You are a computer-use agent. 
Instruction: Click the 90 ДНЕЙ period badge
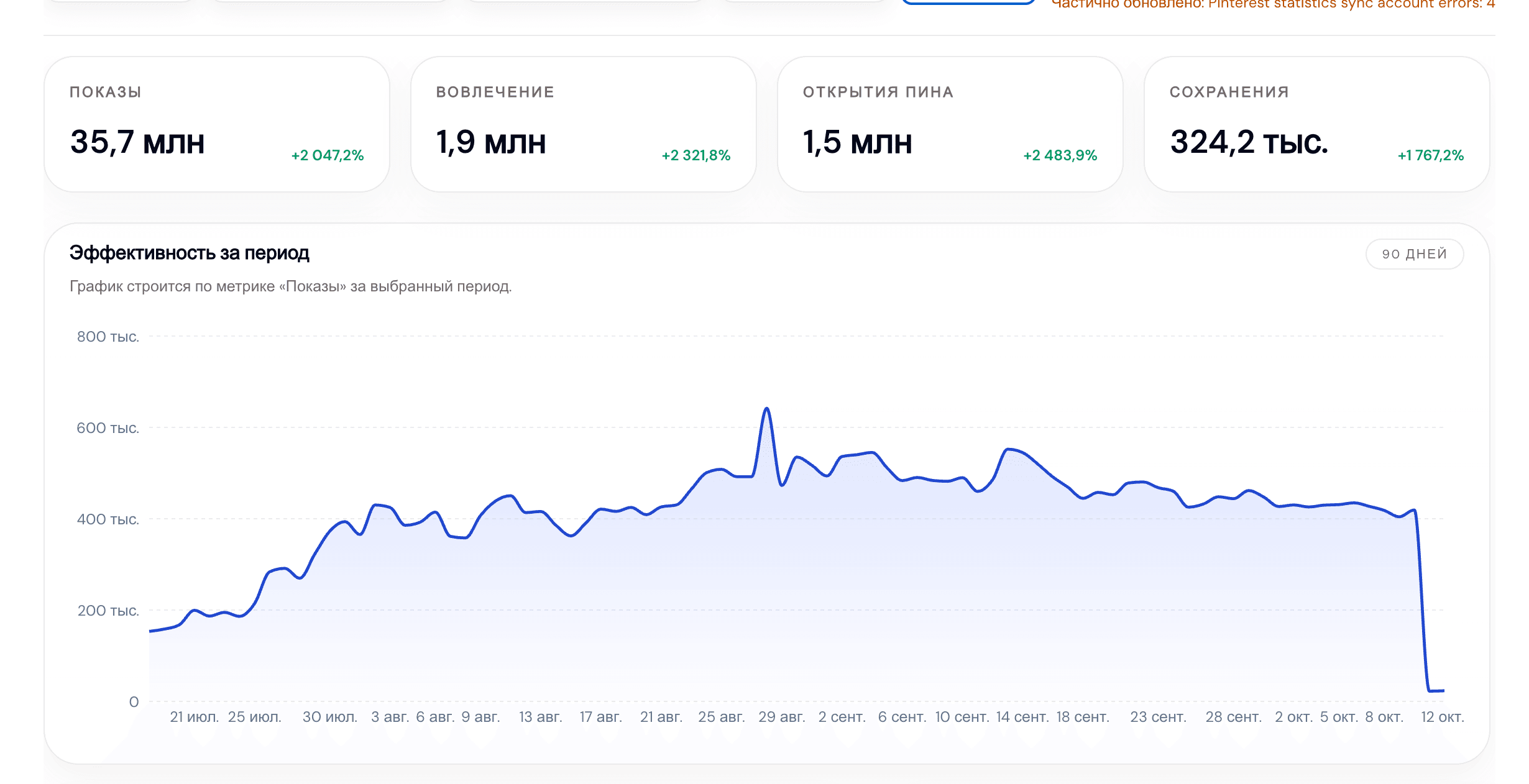tap(1415, 254)
